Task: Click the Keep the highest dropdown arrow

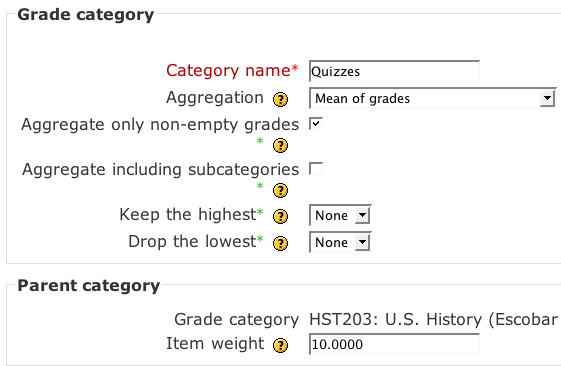Action: (362, 215)
